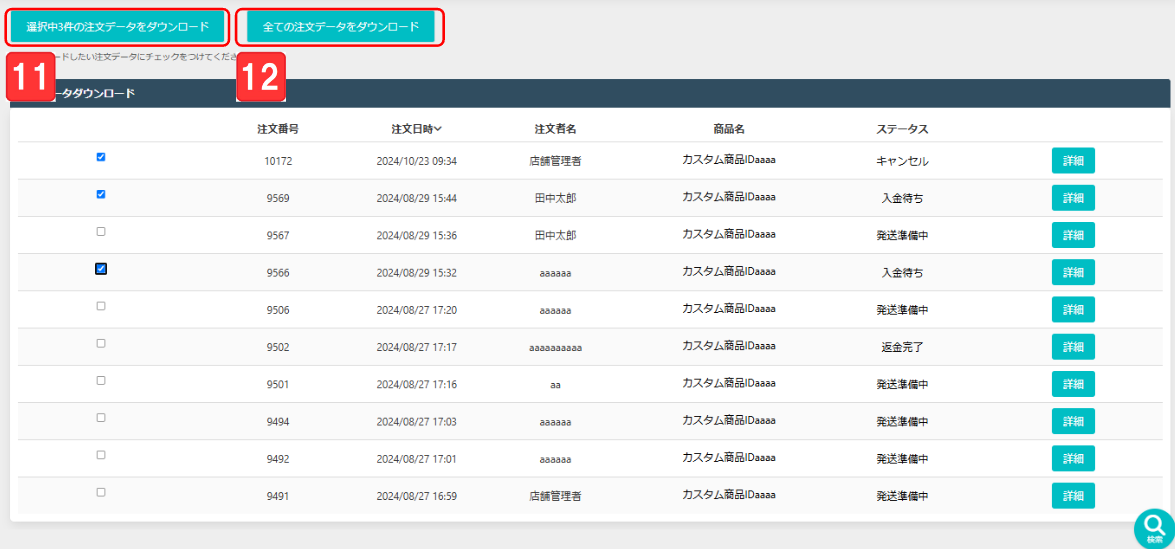The width and height of the screenshot is (1175, 549).
Task: Click 入金待ち status in order 9569 row
Action: 902,198
